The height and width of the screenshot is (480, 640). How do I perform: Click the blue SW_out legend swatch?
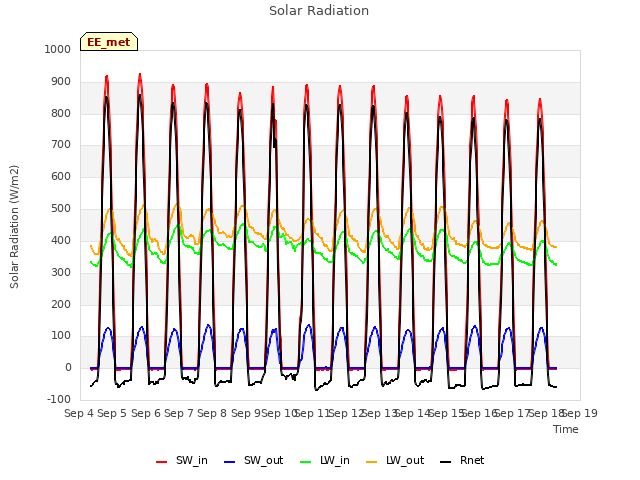pyautogui.click(x=230, y=462)
